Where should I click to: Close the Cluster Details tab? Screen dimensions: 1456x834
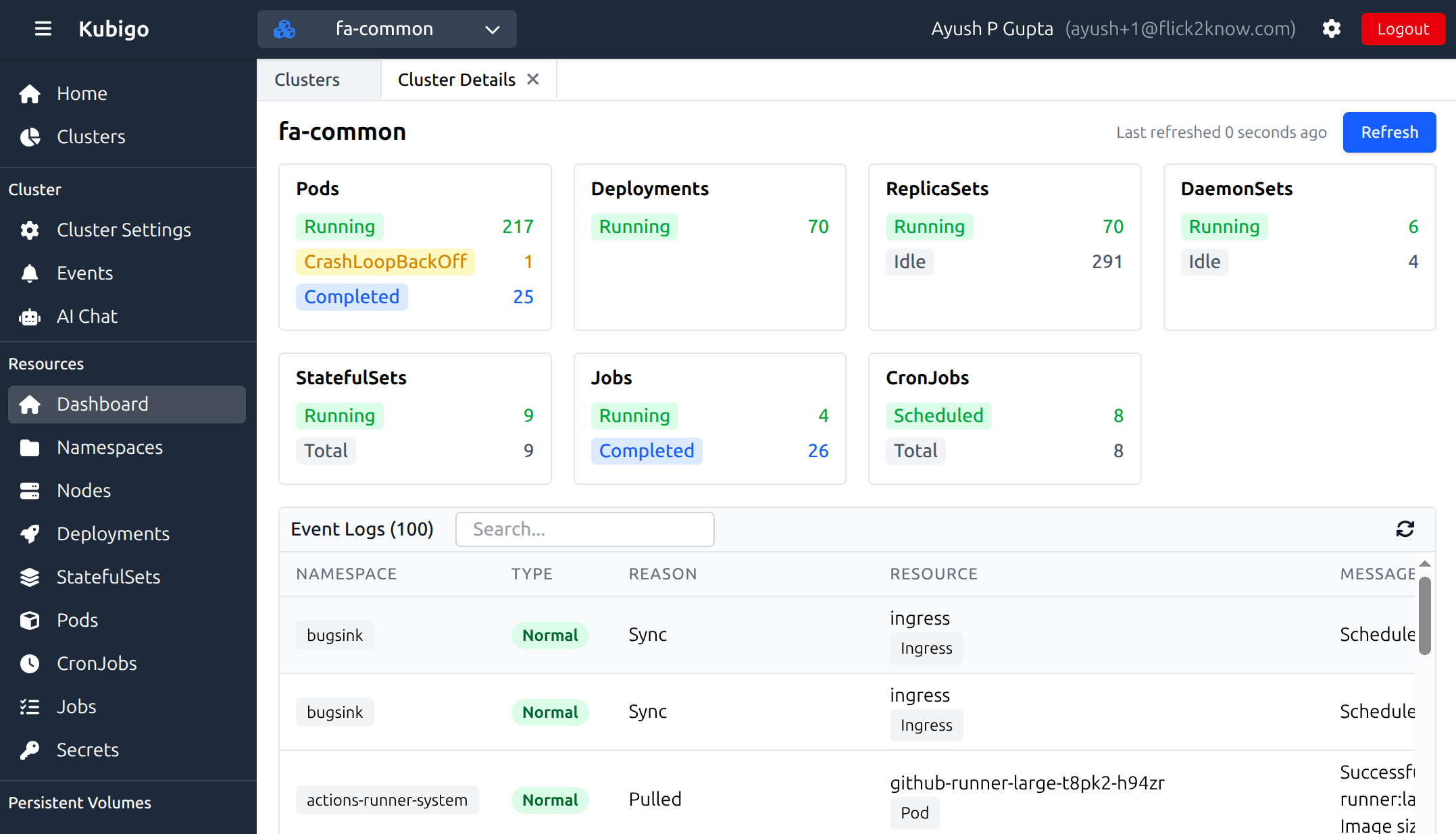tap(533, 79)
